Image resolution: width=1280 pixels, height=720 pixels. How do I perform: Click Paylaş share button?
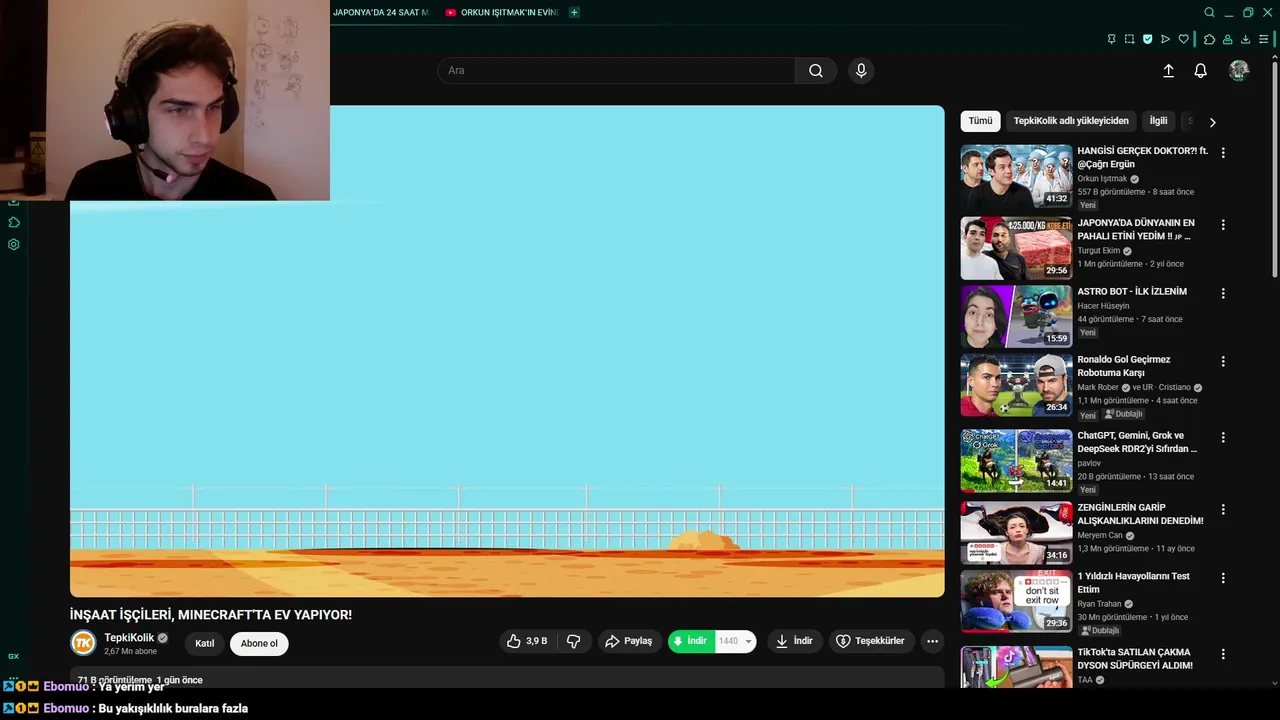pyautogui.click(x=629, y=641)
